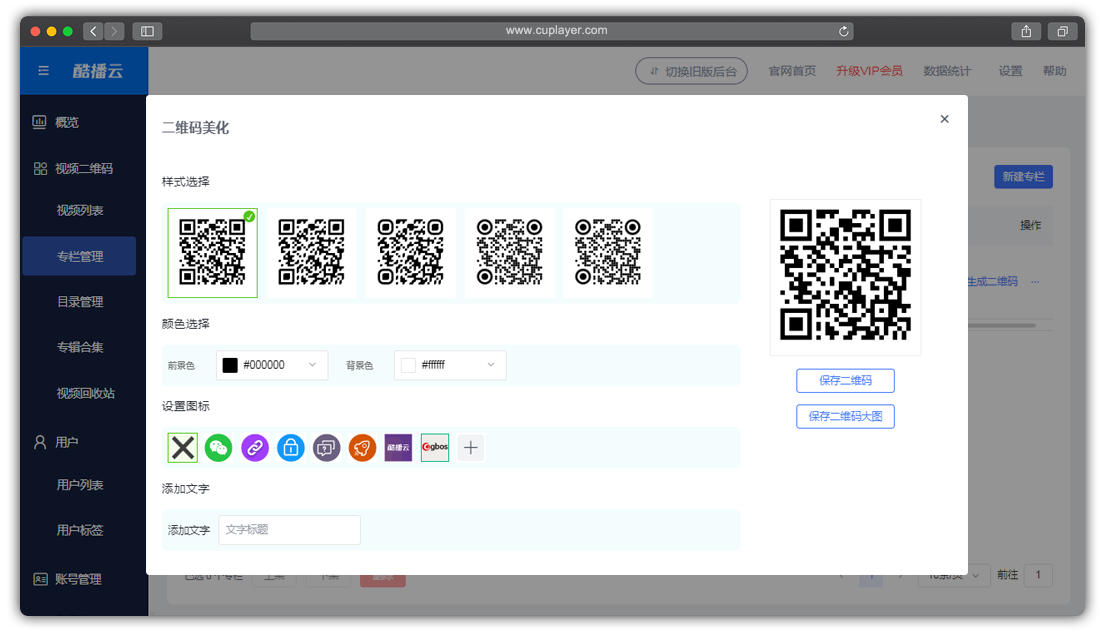Choose the gray question chat bubble icon
1100x632 pixels.
click(x=327, y=448)
